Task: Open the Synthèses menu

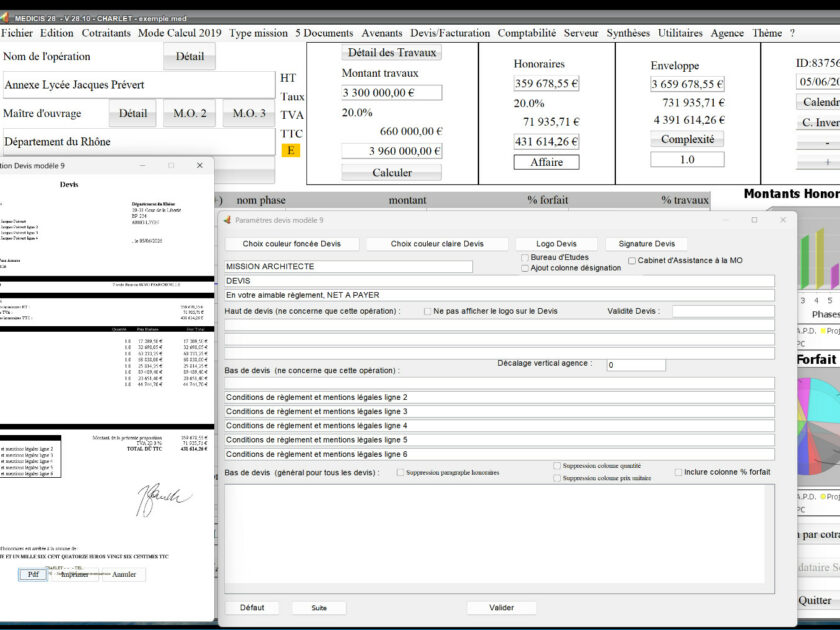Action: [628, 33]
